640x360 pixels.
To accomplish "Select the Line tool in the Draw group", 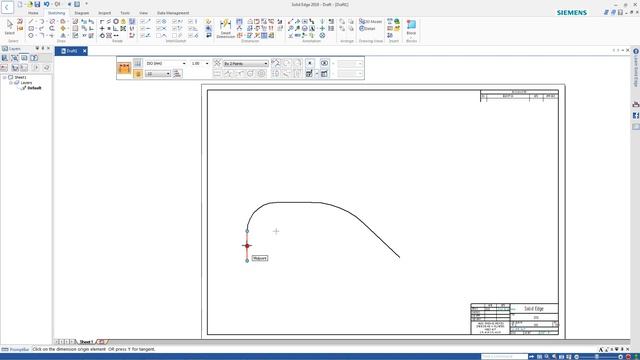I will pos(31,21).
